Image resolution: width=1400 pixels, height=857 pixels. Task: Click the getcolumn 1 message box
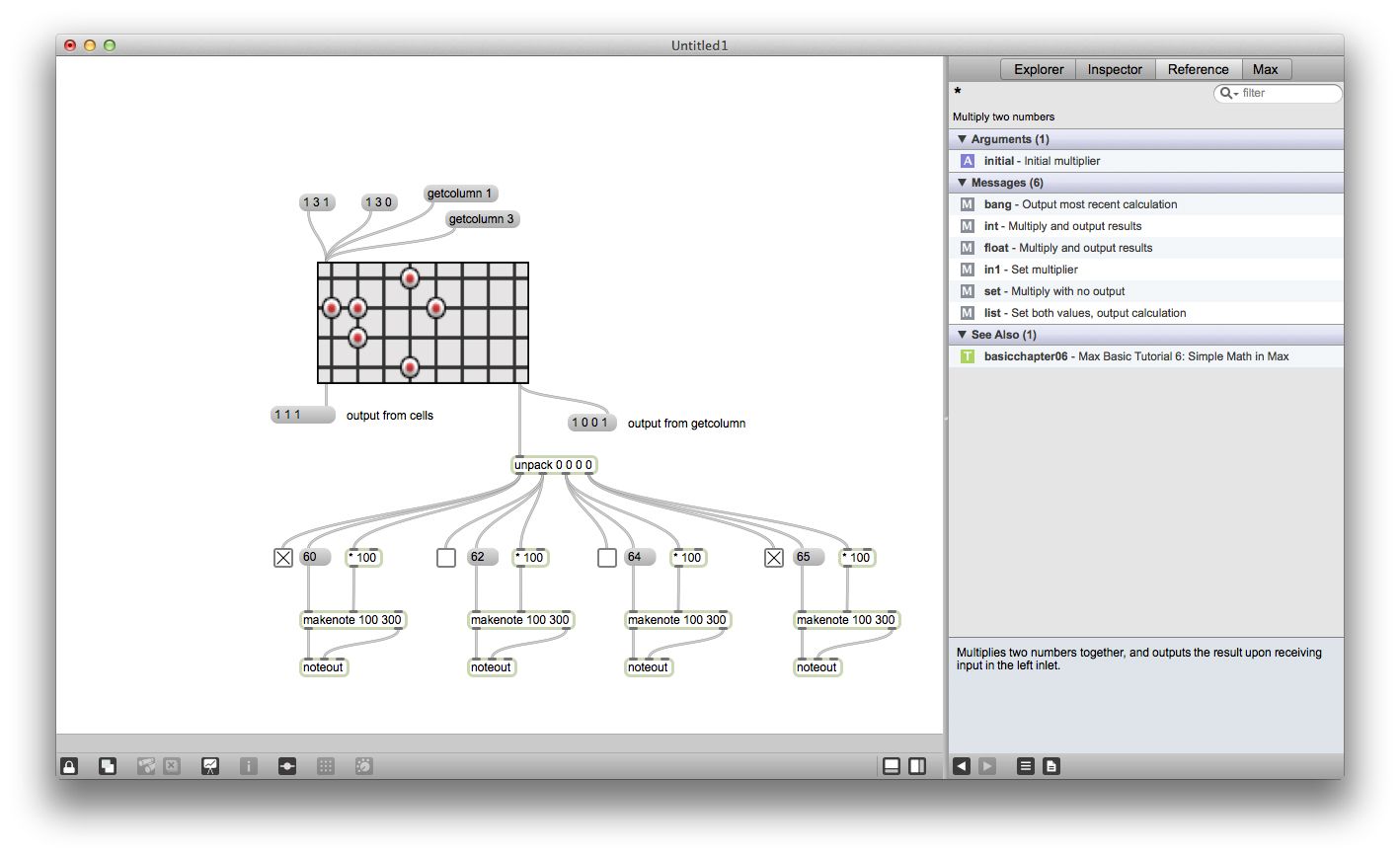coord(460,193)
